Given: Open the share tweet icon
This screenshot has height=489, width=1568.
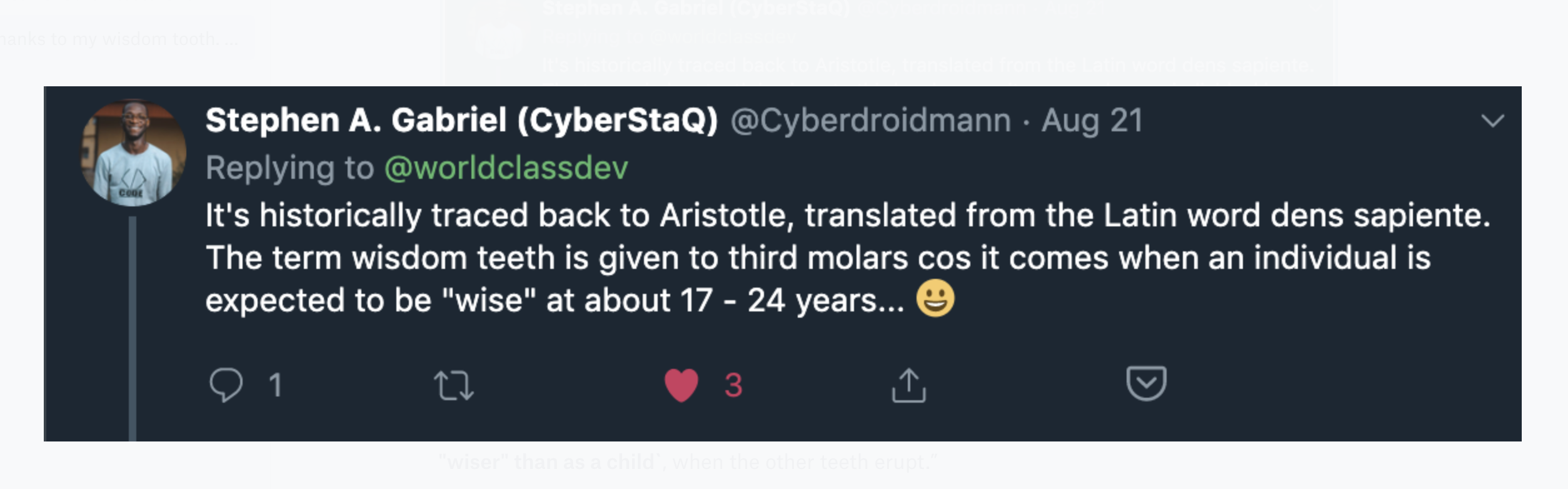Looking at the screenshot, I should tap(908, 385).
